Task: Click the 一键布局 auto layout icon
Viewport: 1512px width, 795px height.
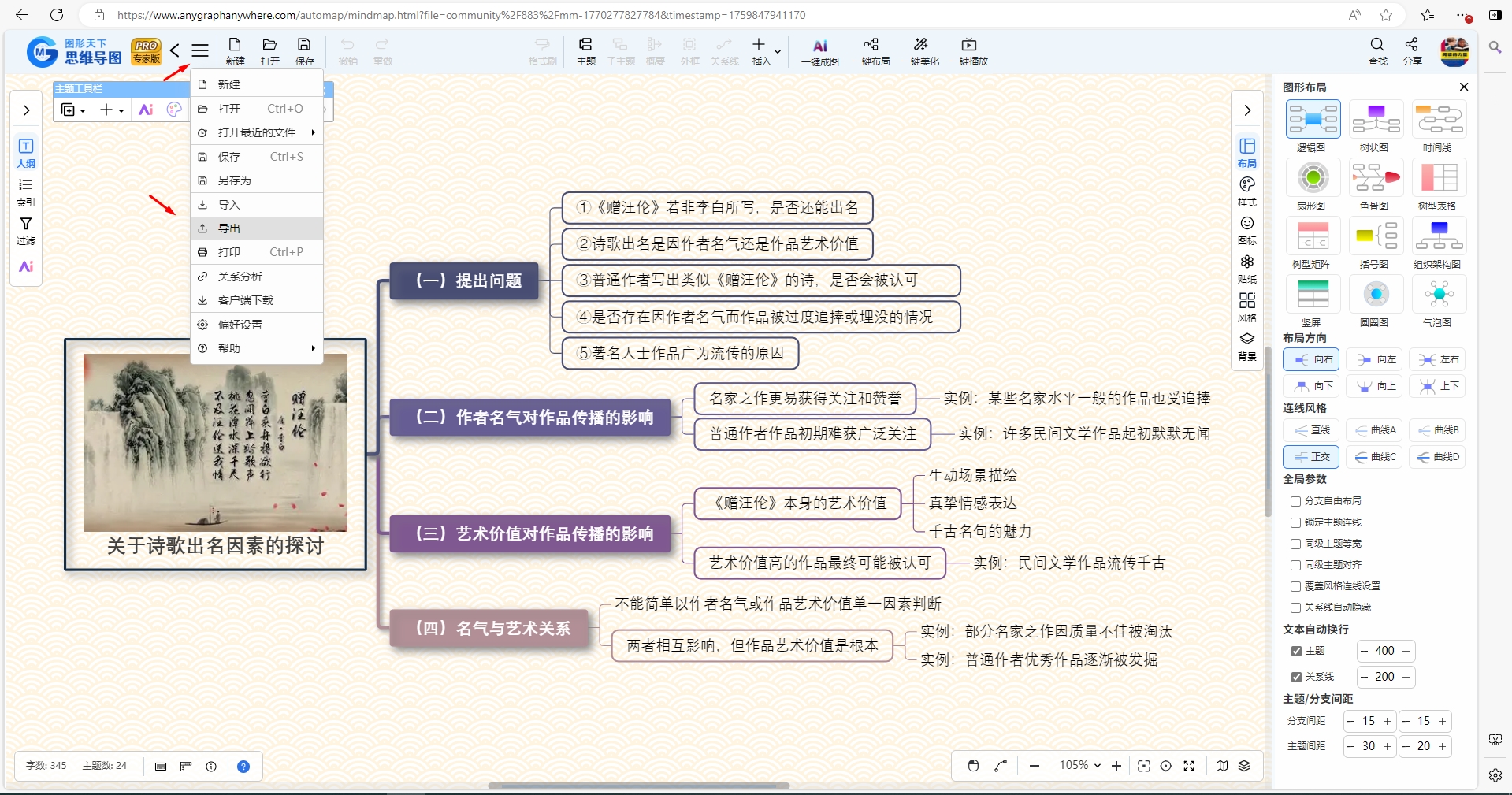Action: click(x=871, y=51)
